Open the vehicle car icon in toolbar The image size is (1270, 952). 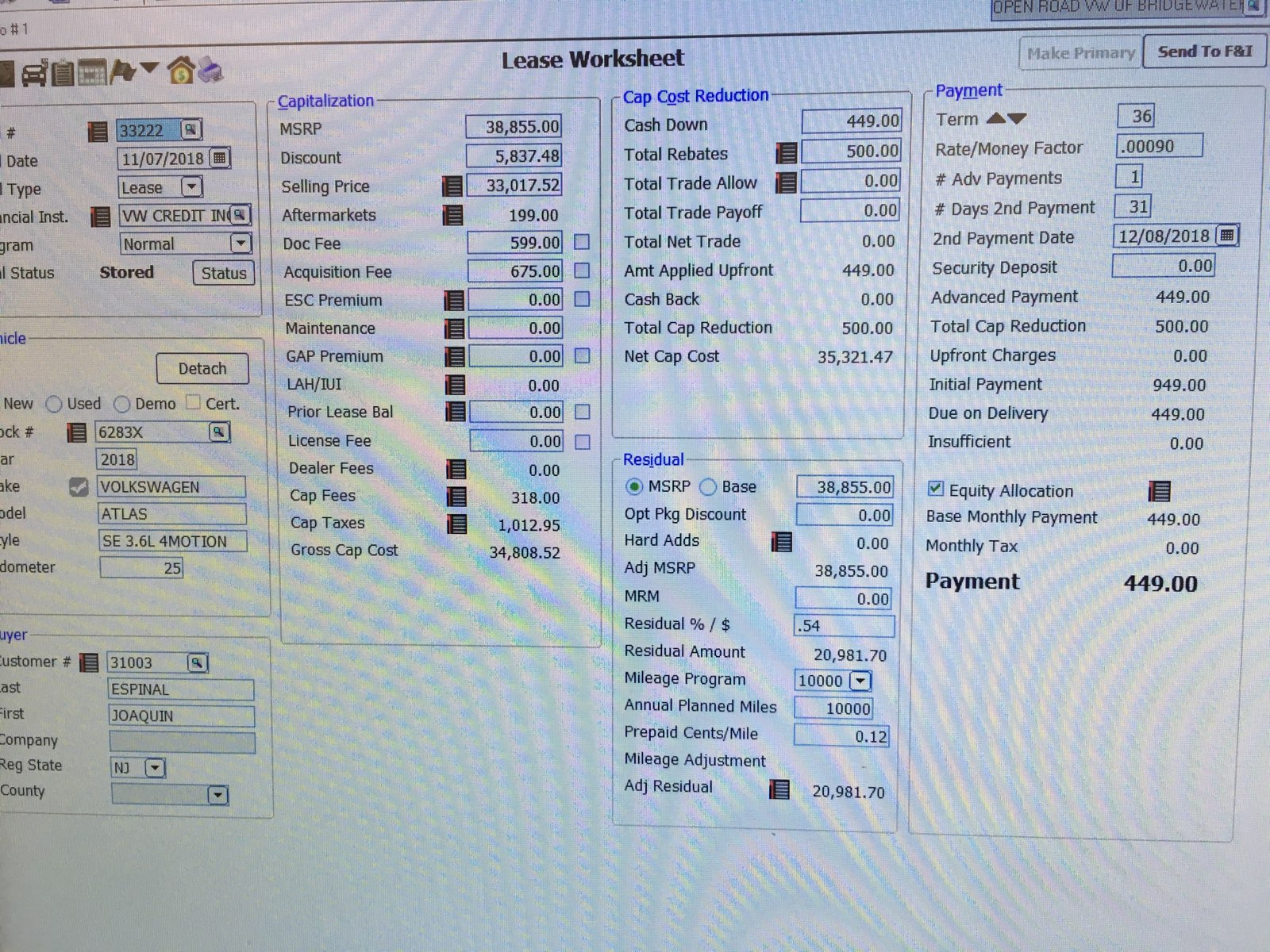(33, 74)
